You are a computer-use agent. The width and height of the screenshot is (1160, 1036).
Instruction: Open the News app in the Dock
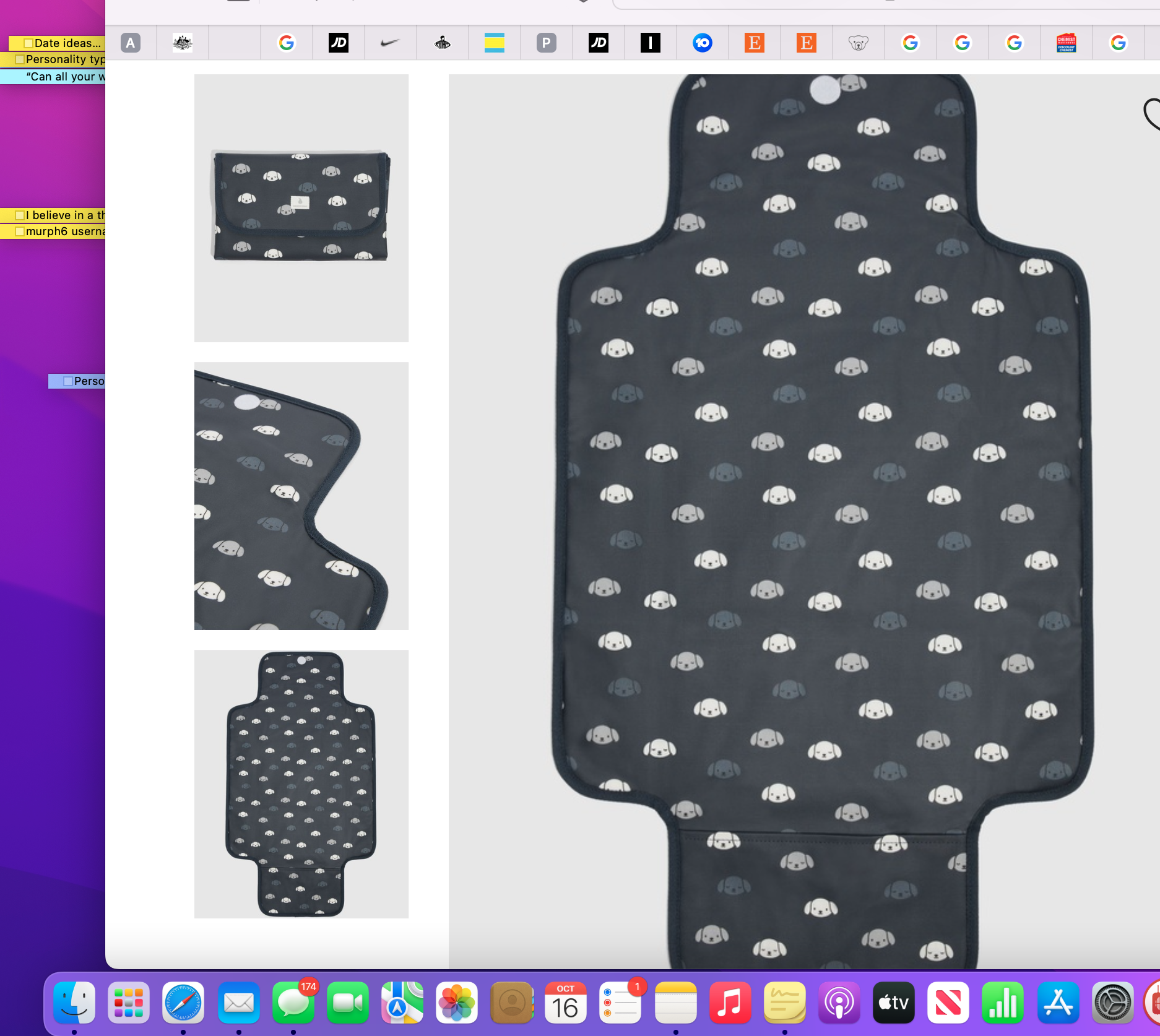click(x=948, y=1003)
